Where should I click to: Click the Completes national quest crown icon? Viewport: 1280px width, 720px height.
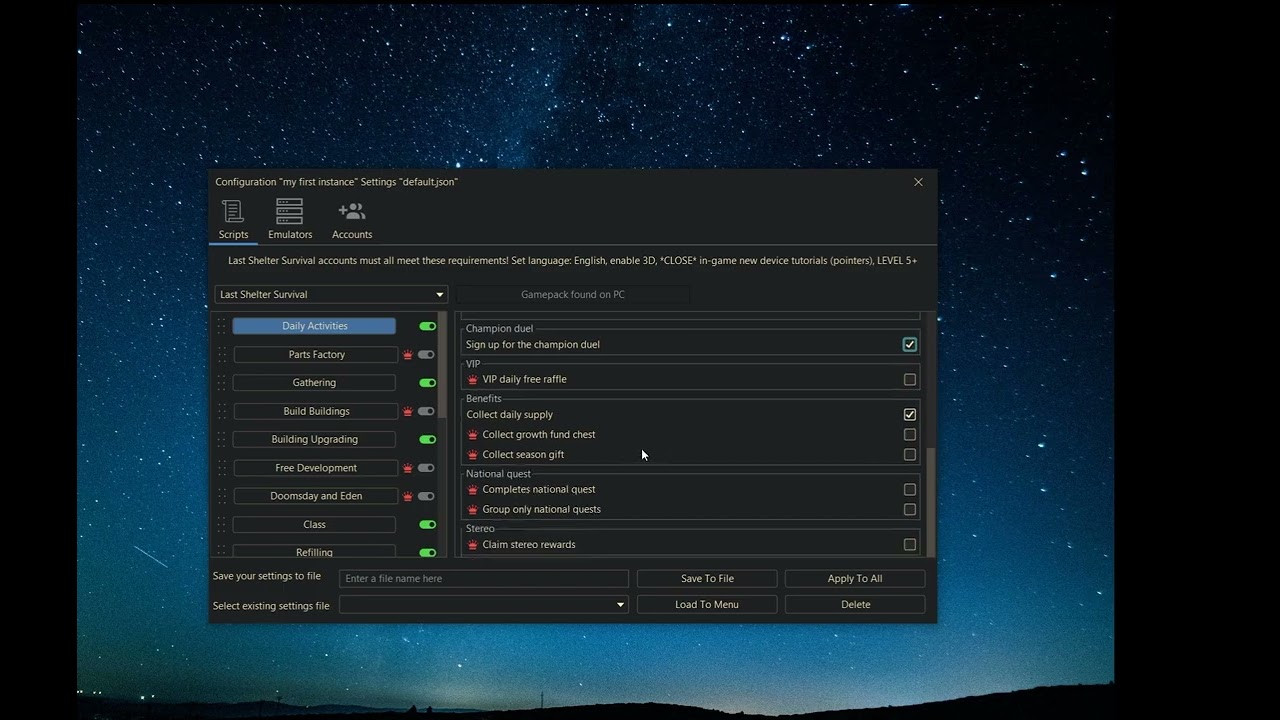[473, 489]
